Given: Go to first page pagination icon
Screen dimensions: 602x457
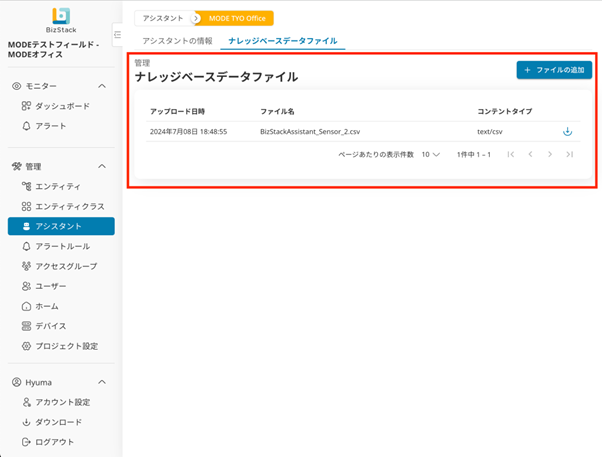Looking at the screenshot, I should (x=510, y=154).
